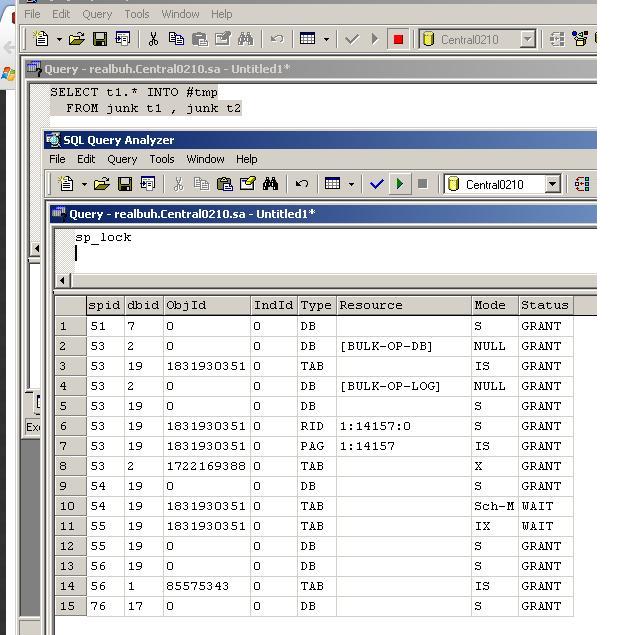The image size is (634, 635).
Task: Click the left arrow of the query editor horizontal scrollbar
Action: pos(64,280)
